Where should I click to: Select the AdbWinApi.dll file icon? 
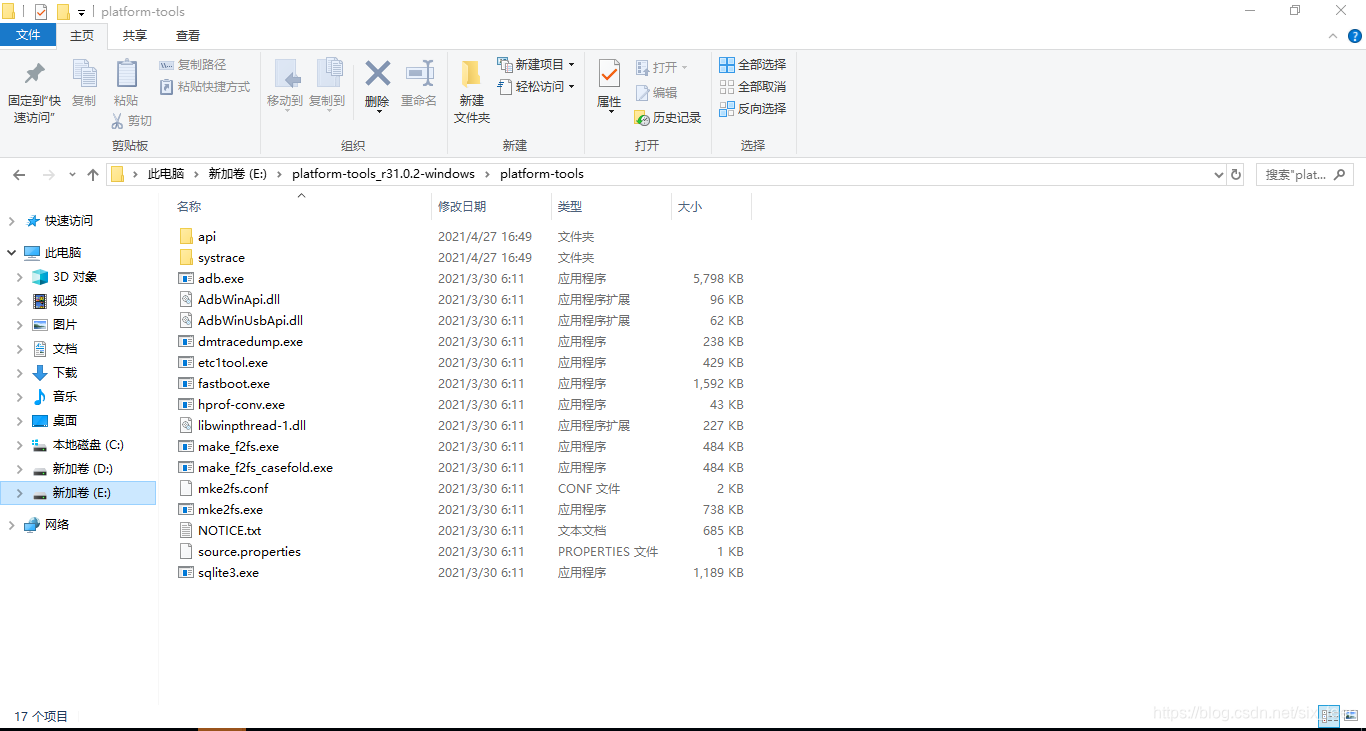pos(185,300)
